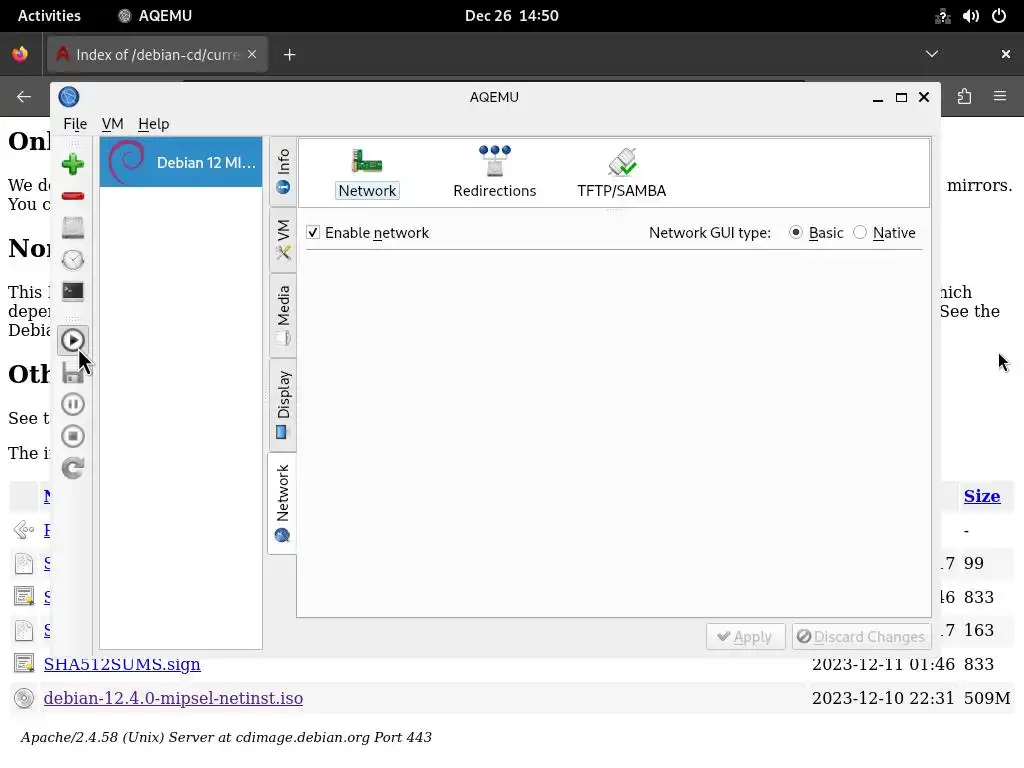Select the Basic network GUI type
The height and width of the screenshot is (768, 1024).
[x=795, y=232]
